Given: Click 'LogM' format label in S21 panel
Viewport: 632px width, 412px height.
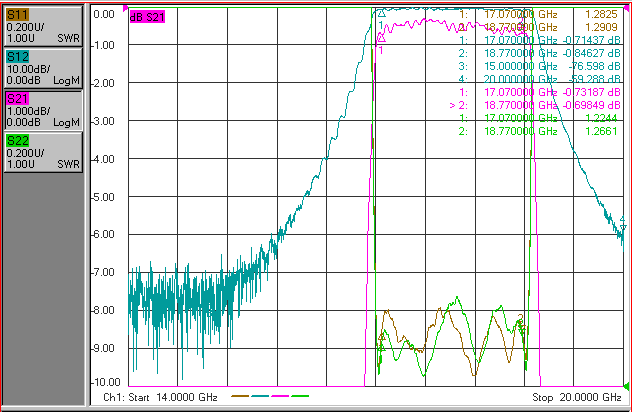Looking at the screenshot, I should pyautogui.click(x=67, y=122).
